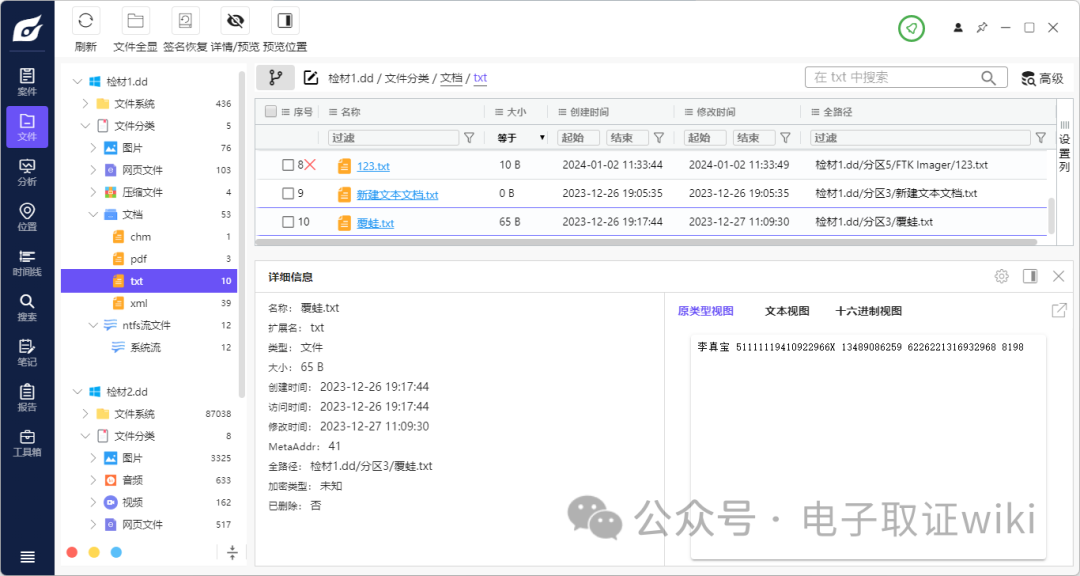Open the 设置列 column settings
This screenshot has height=576, width=1080.
(1064, 147)
